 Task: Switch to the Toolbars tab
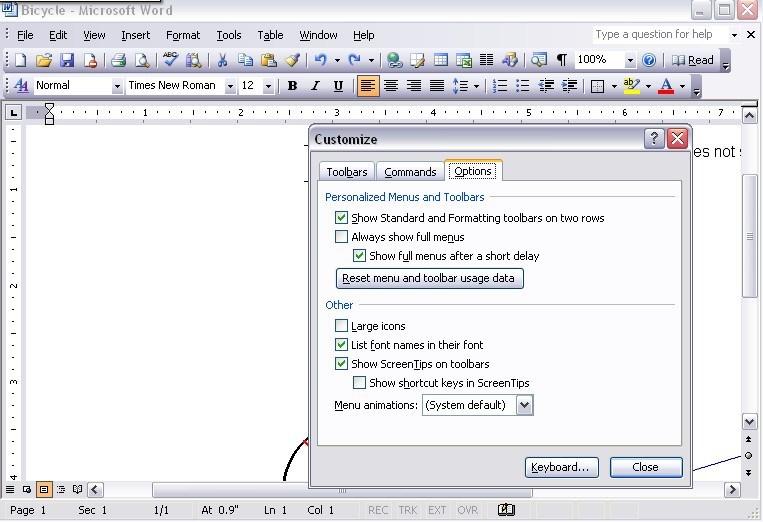coord(347,172)
